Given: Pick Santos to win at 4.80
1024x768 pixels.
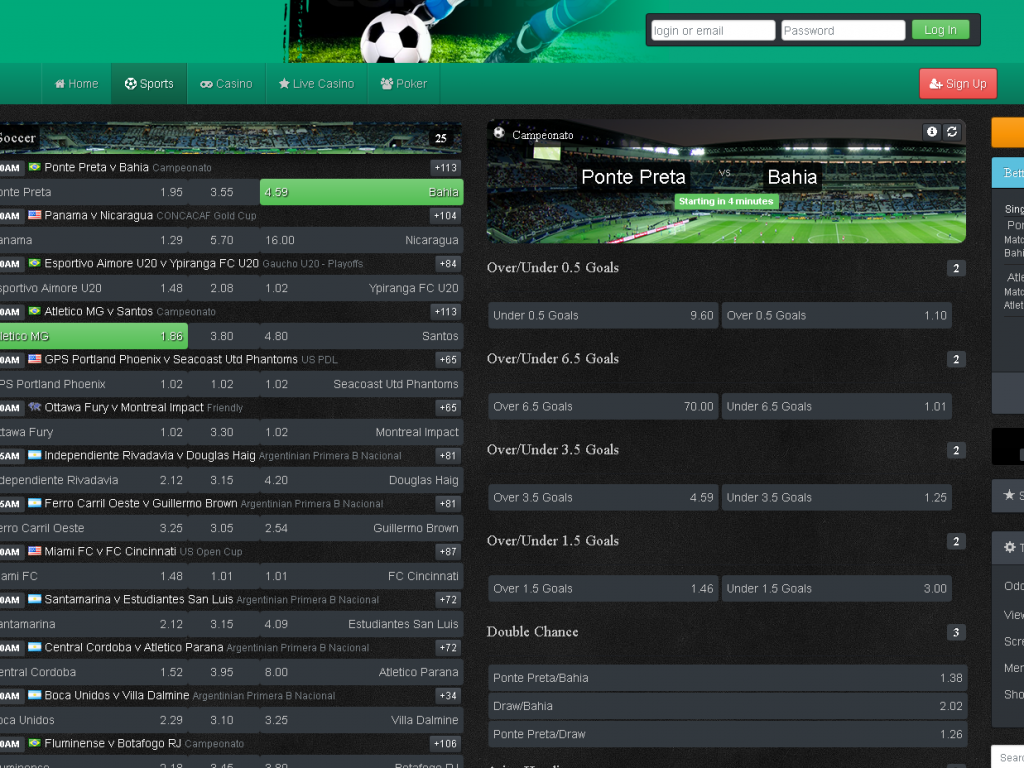Looking at the screenshot, I should 361,336.
